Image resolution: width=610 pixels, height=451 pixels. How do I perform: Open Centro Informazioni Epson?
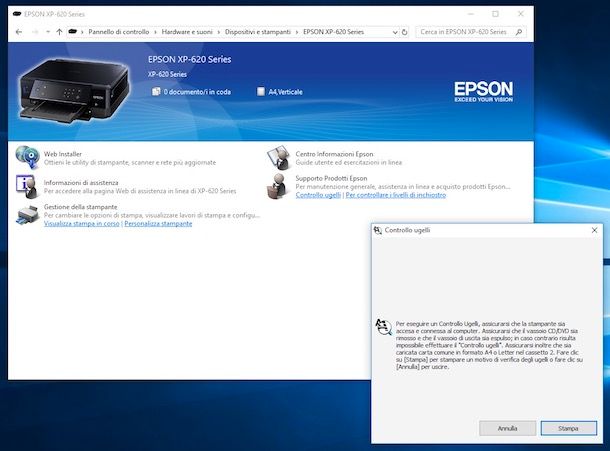[334, 154]
